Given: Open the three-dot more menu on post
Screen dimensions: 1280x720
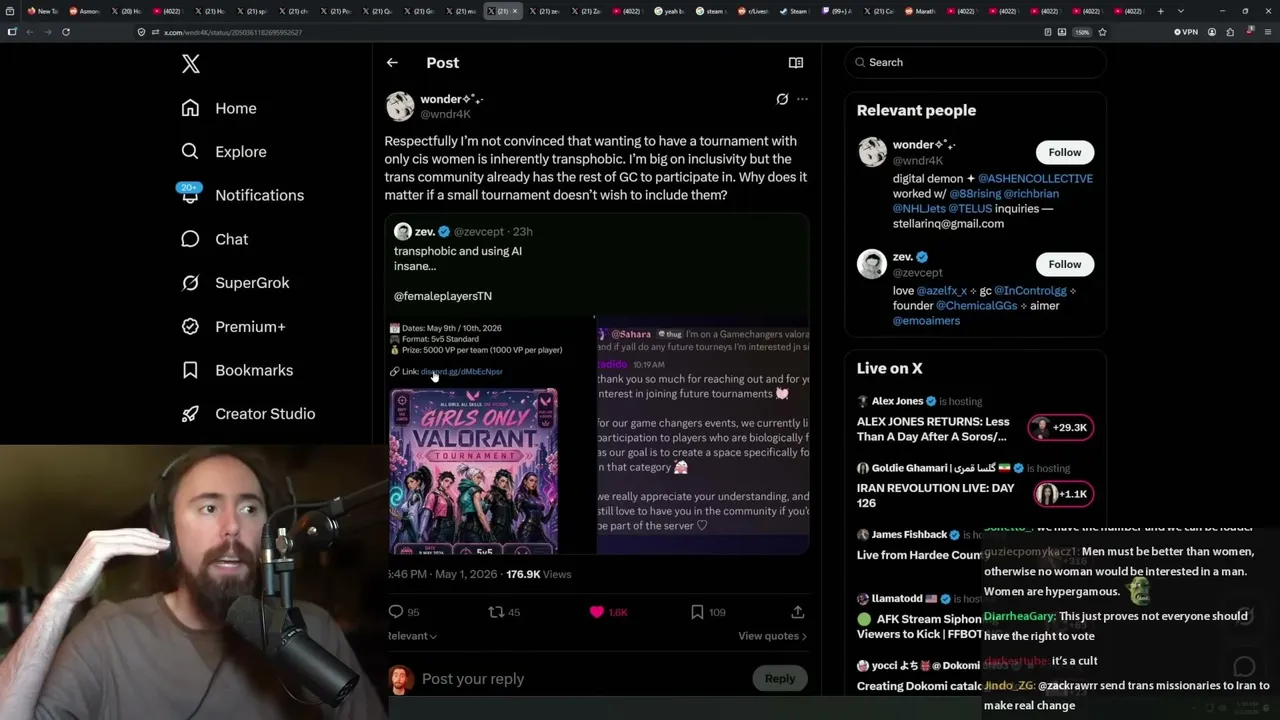Looking at the screenshot, I should [x=802, y=99].
